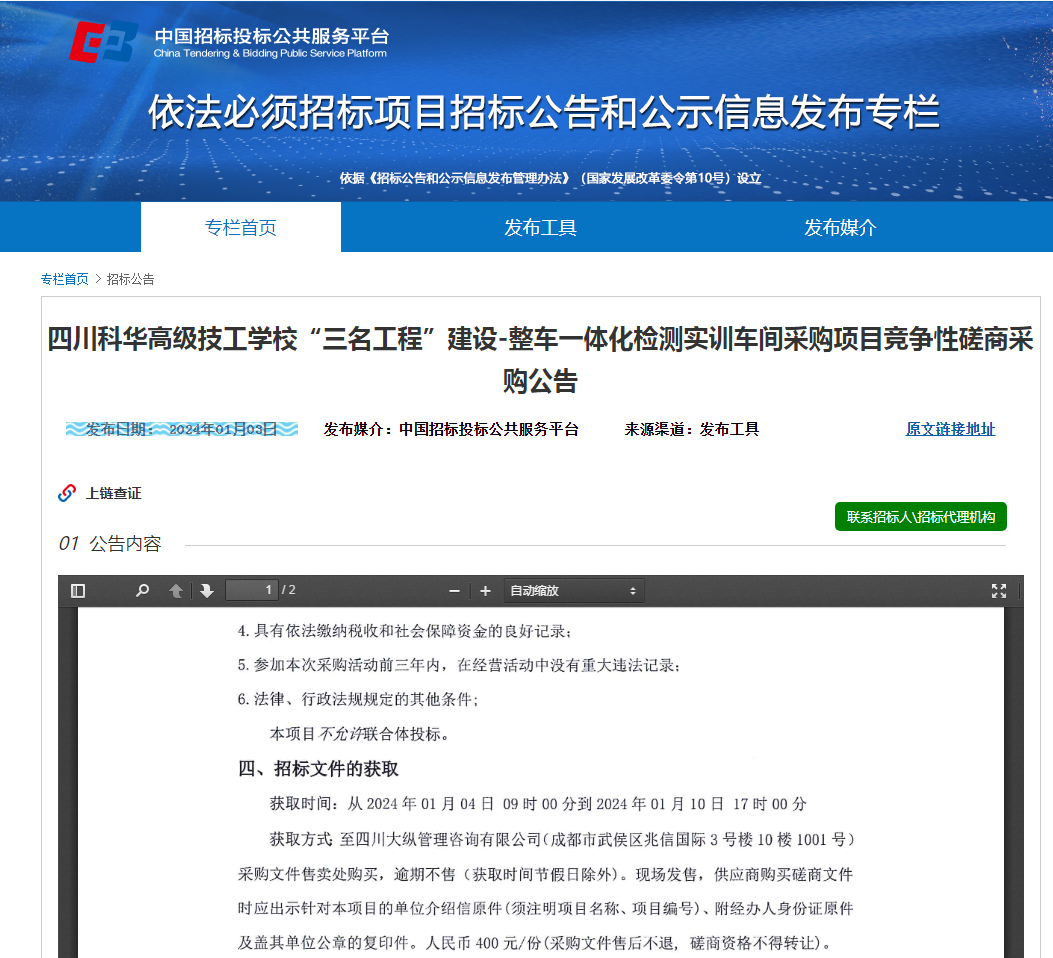This screenshot has width=1053, height=958.
Task: Select the 专栏首页 navigation tab
Action: click(x=241, y=228)
